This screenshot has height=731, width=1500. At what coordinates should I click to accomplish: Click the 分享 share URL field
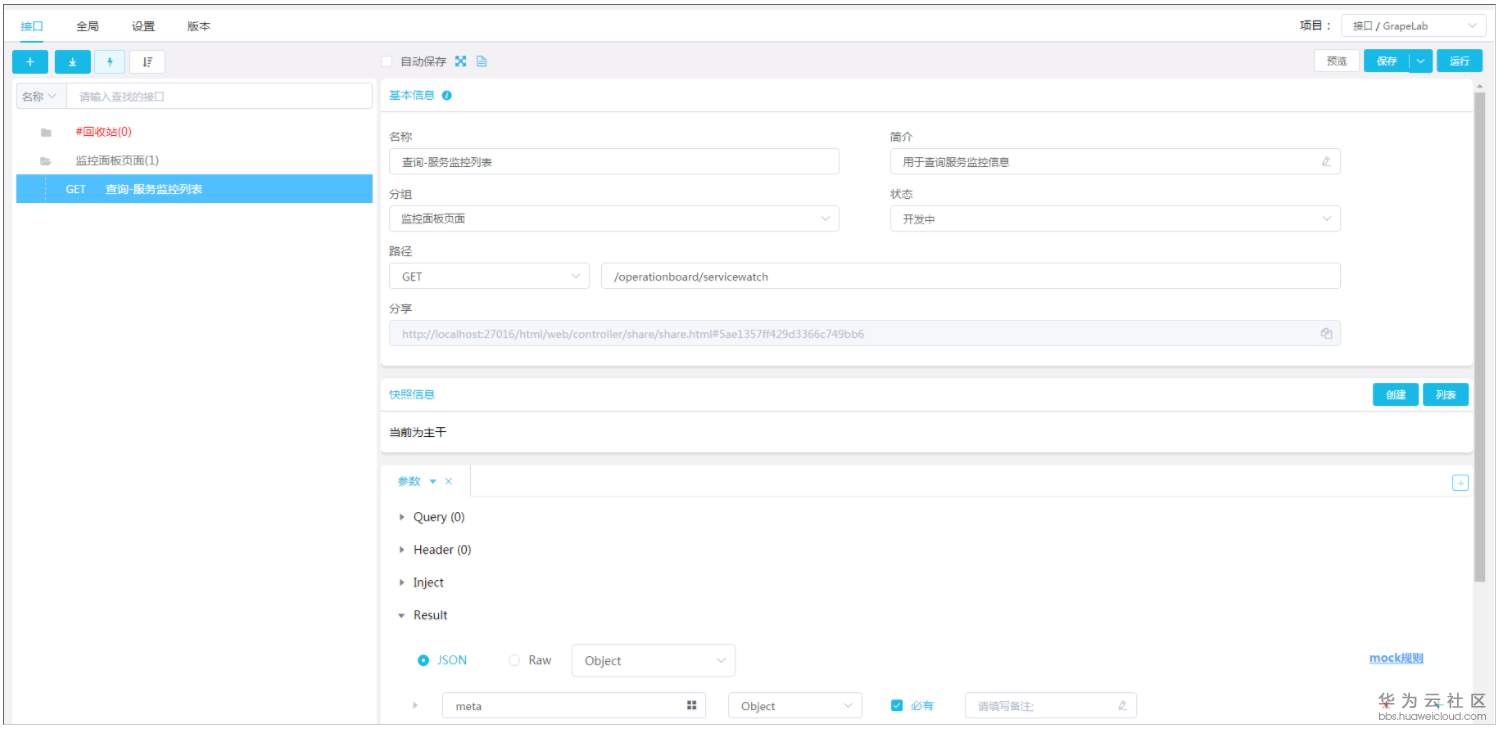click(865, 334)
